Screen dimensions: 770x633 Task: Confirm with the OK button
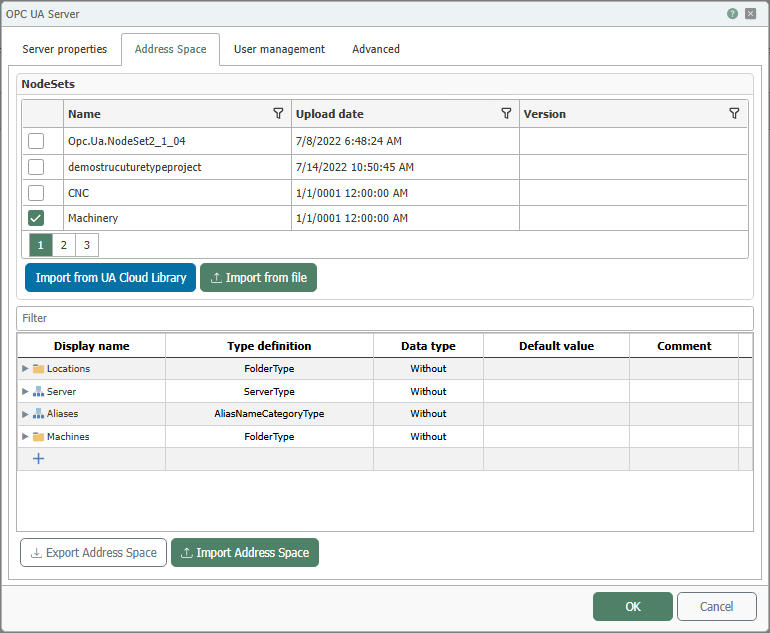pos(632,606)
